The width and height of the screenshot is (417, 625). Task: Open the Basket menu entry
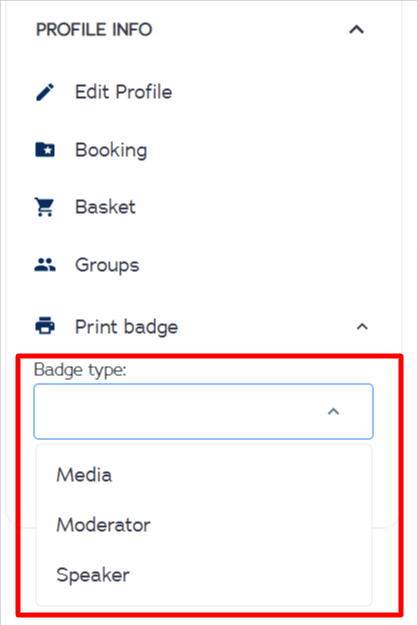tap(106, 207)
